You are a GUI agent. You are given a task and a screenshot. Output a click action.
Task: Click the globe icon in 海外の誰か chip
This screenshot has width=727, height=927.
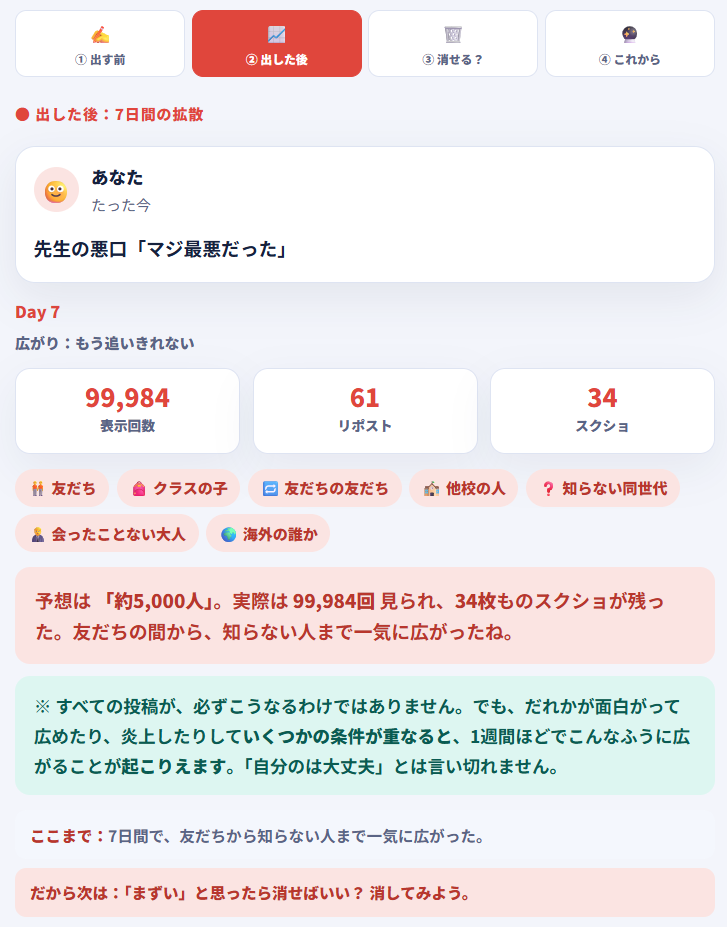[x=229, y=534]
